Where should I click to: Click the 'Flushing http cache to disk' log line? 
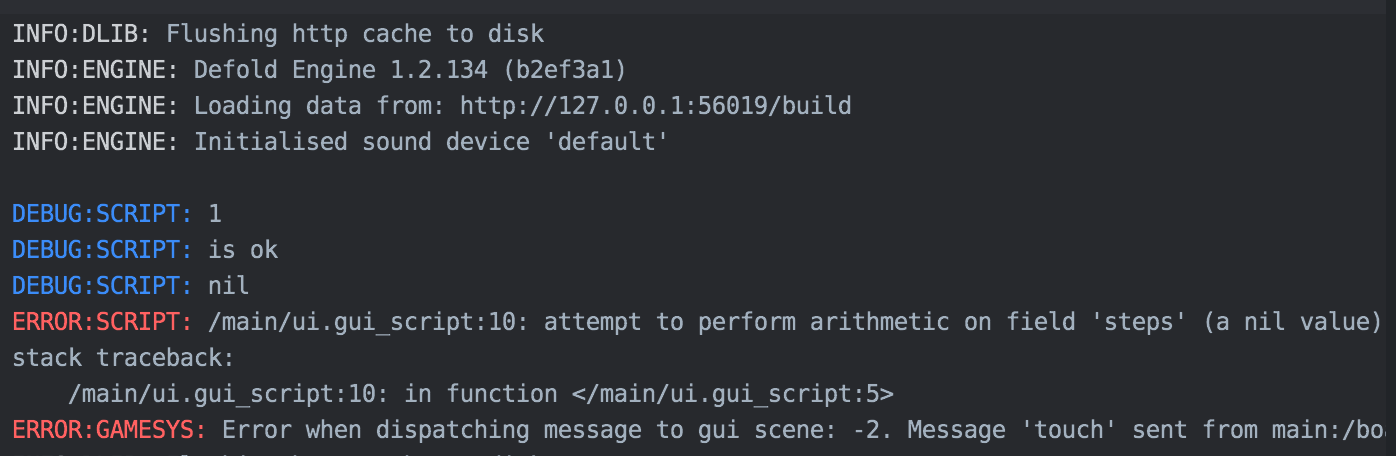[x=278, y=34]
